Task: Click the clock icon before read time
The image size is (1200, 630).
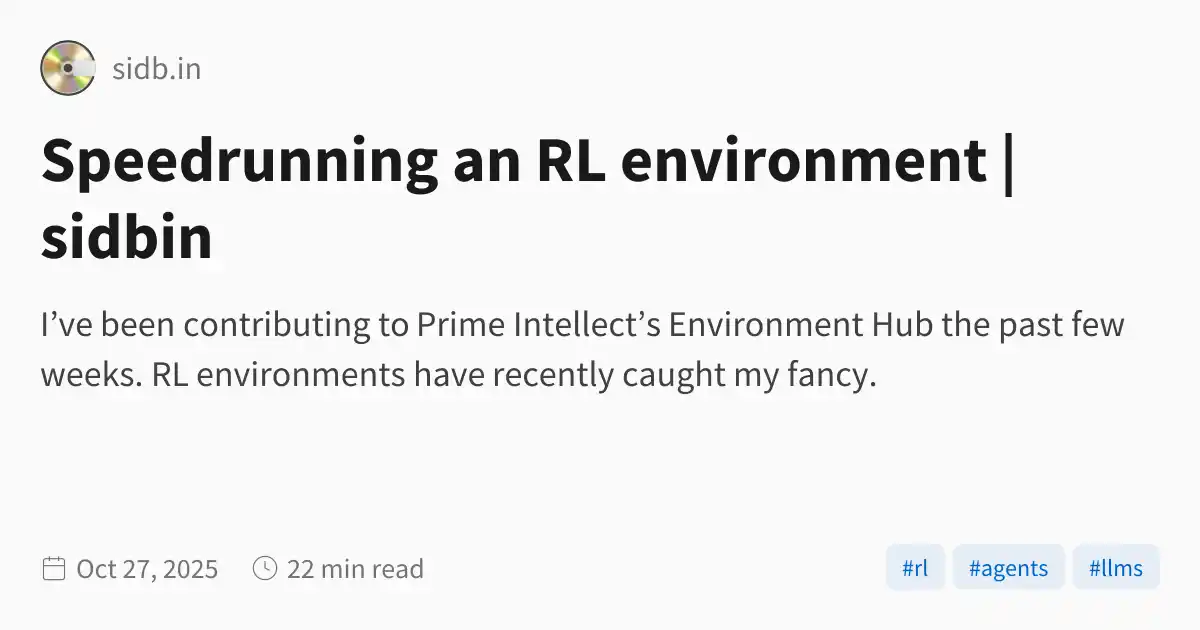Action: [x=265, y=569]
